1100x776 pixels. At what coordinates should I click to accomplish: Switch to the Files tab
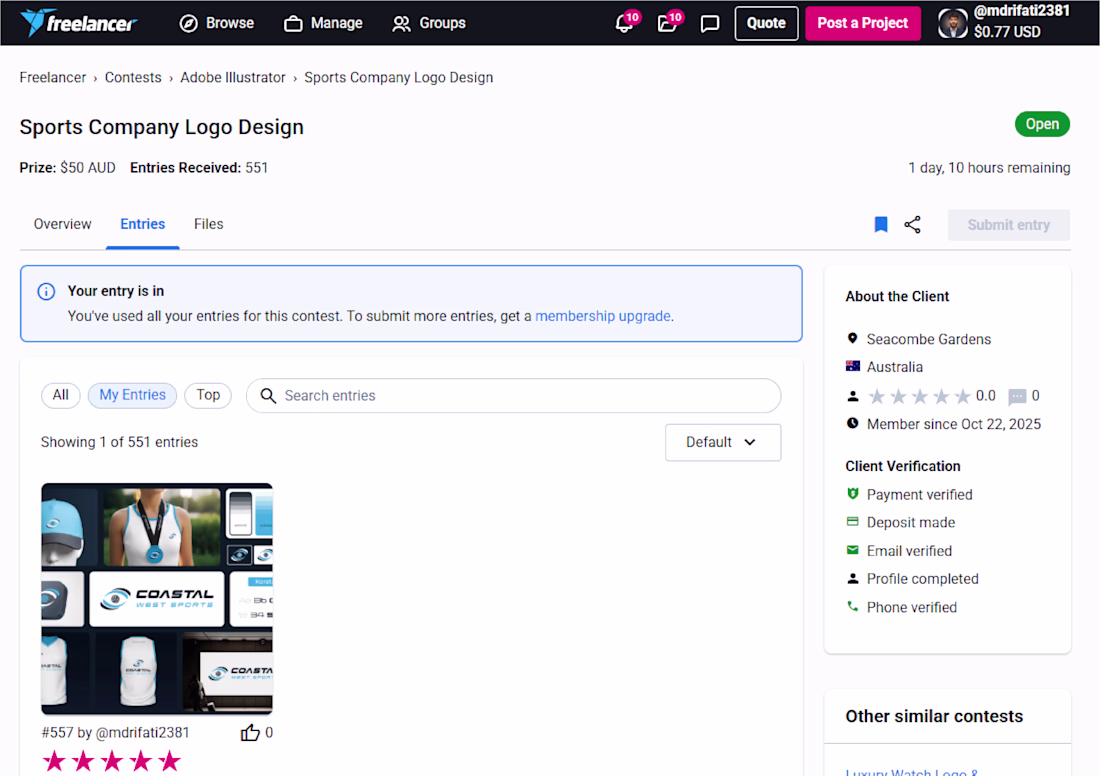[x=208, y=224]
